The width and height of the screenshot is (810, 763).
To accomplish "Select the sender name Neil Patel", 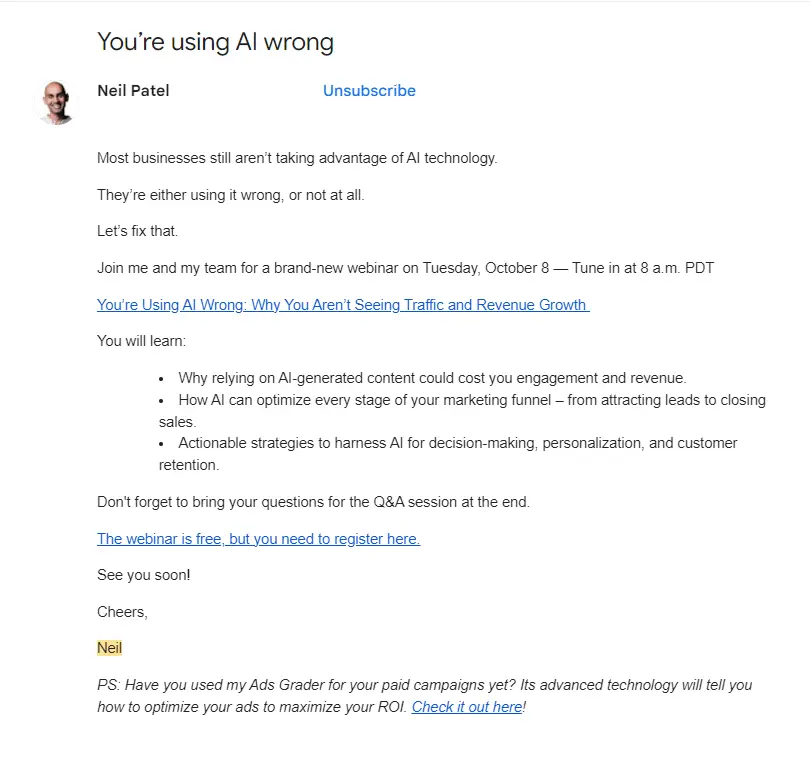I will pos(133,91).
